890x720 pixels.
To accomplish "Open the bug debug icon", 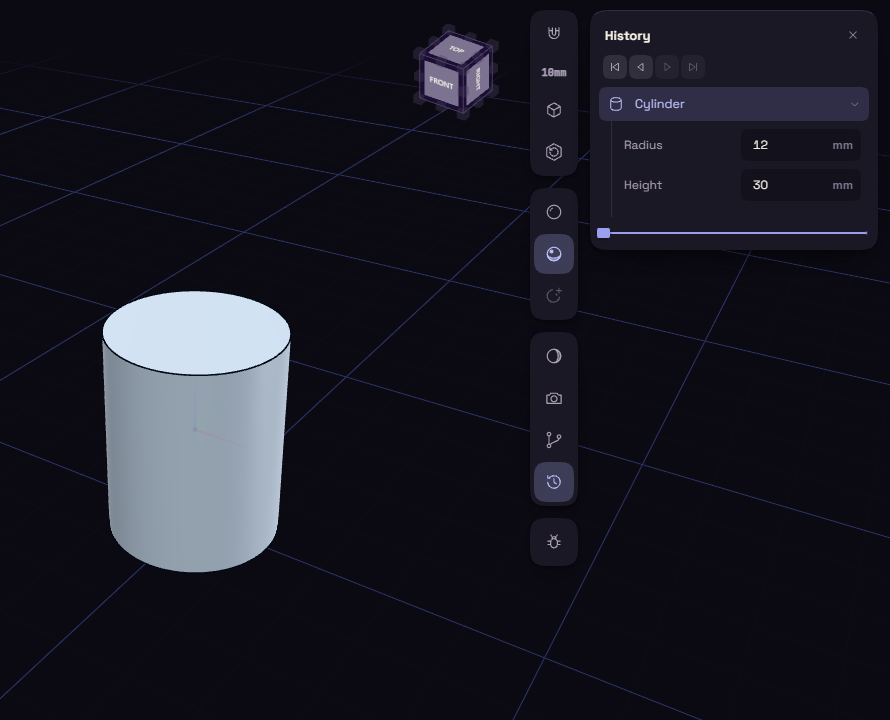I will tap(554, 542).
